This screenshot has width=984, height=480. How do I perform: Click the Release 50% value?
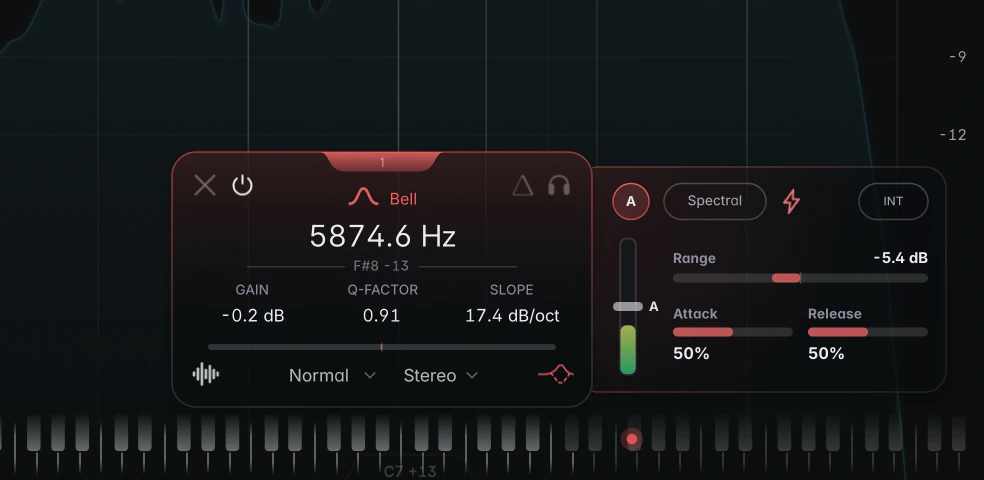click(826, 353)
